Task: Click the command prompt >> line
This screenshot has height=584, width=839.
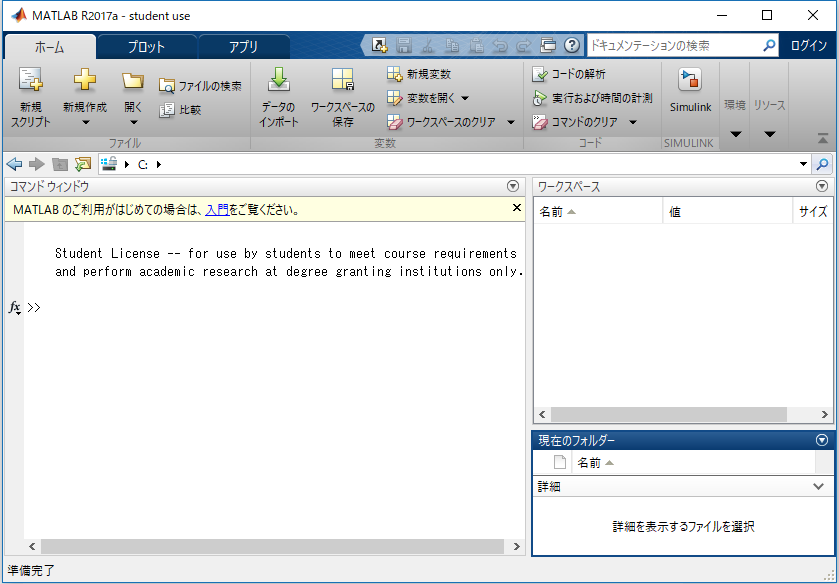Action: tap(274, 307)
